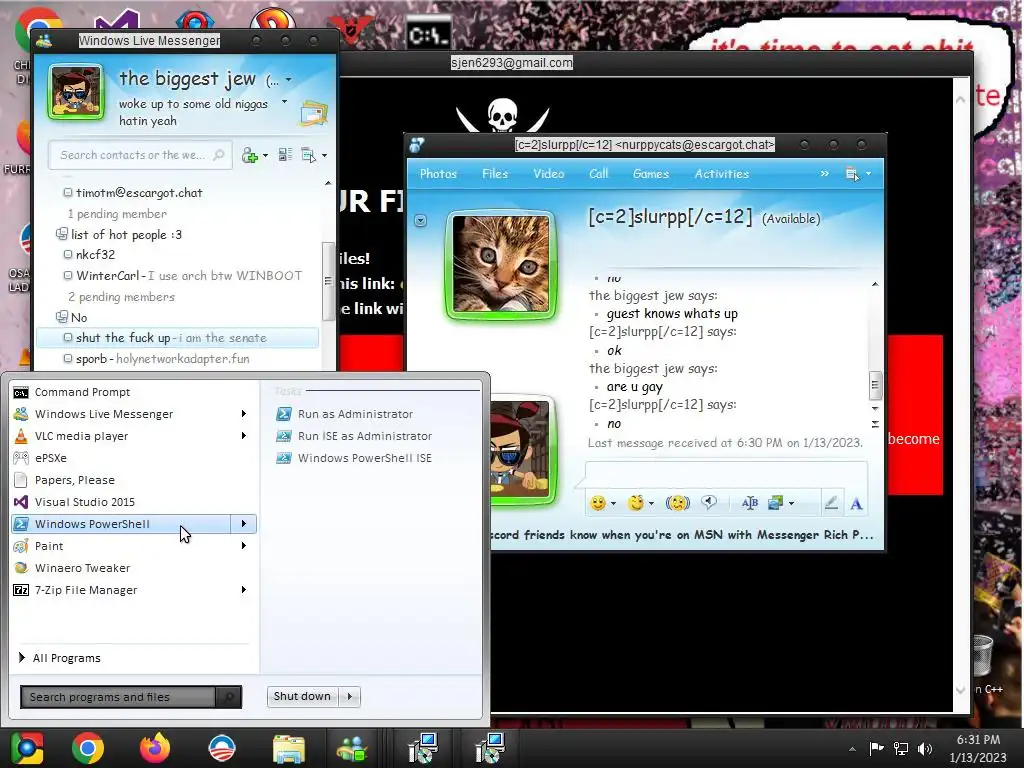Open Chrome from the taskbar

(x=88, y=748)
